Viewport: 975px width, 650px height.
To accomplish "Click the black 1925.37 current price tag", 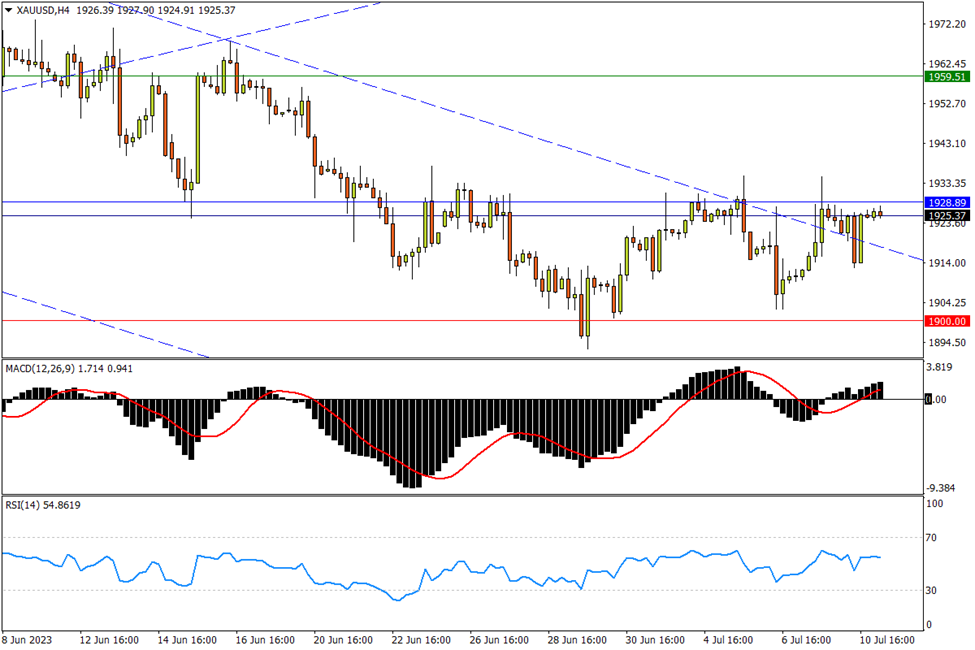I will 946,215.
